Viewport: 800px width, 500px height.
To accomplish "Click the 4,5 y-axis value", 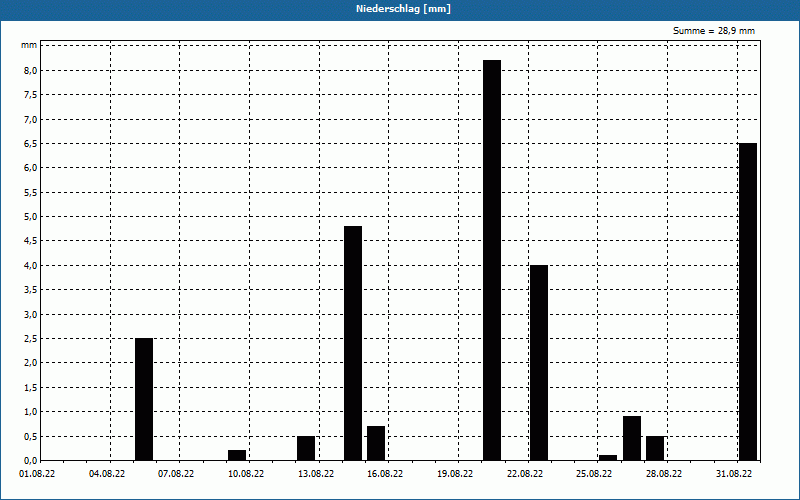I will point(31,241).
